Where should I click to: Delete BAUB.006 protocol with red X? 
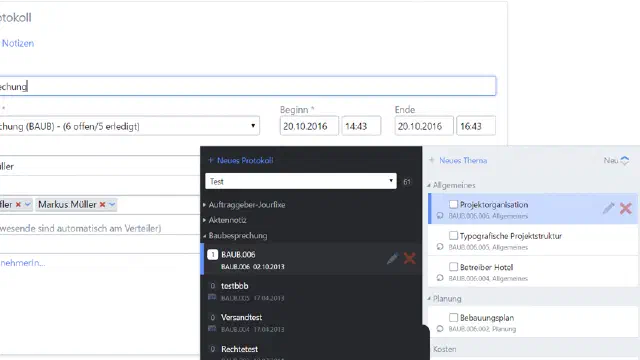(409, 258)
